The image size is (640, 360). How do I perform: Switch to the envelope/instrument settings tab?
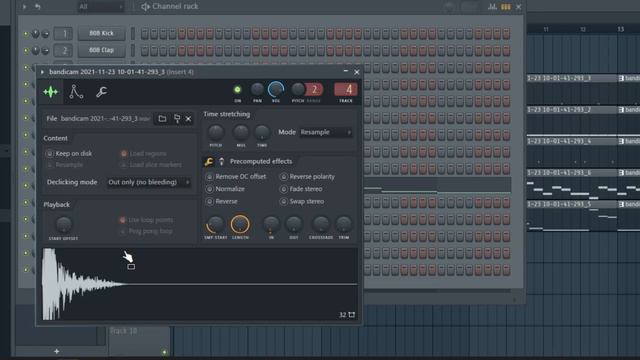[76, 92]
